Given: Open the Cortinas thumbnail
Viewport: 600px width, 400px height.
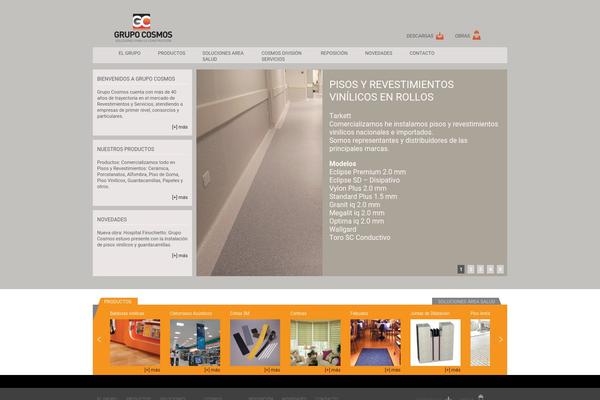Looking at the screenshot, I should (x=315, y=343).
